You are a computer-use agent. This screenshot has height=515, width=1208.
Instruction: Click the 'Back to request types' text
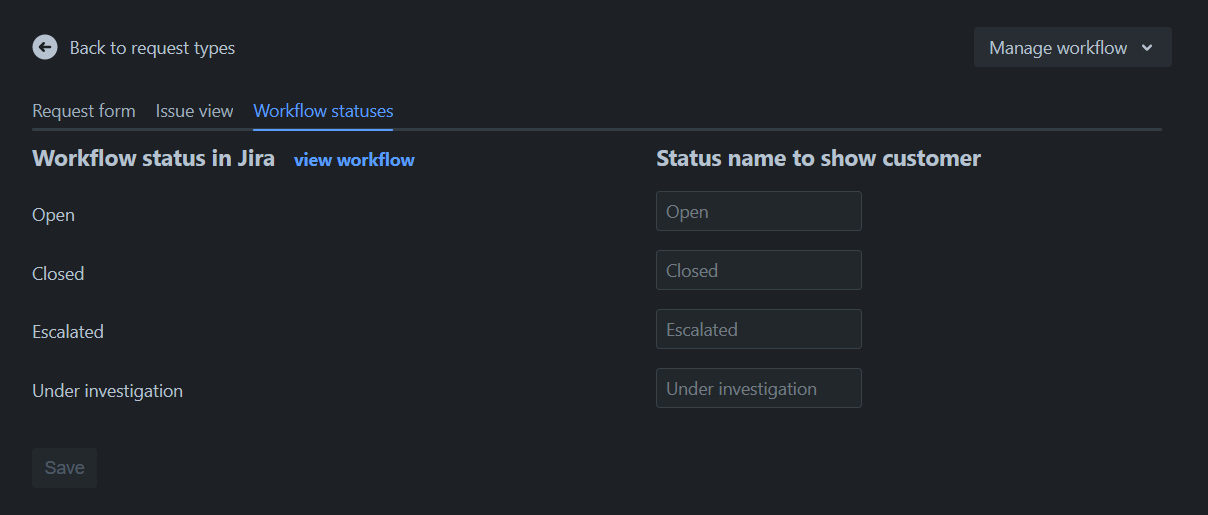point(152,48)
